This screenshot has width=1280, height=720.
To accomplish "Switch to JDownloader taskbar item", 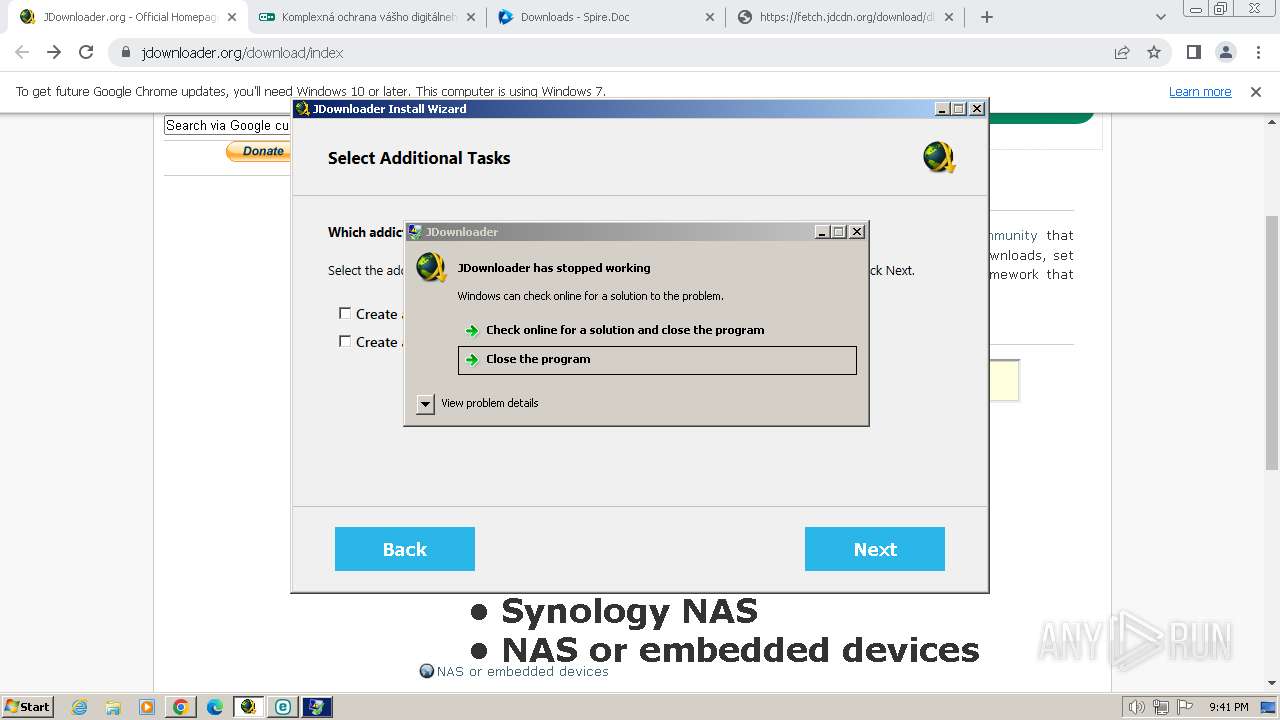I will pos(248,707).
